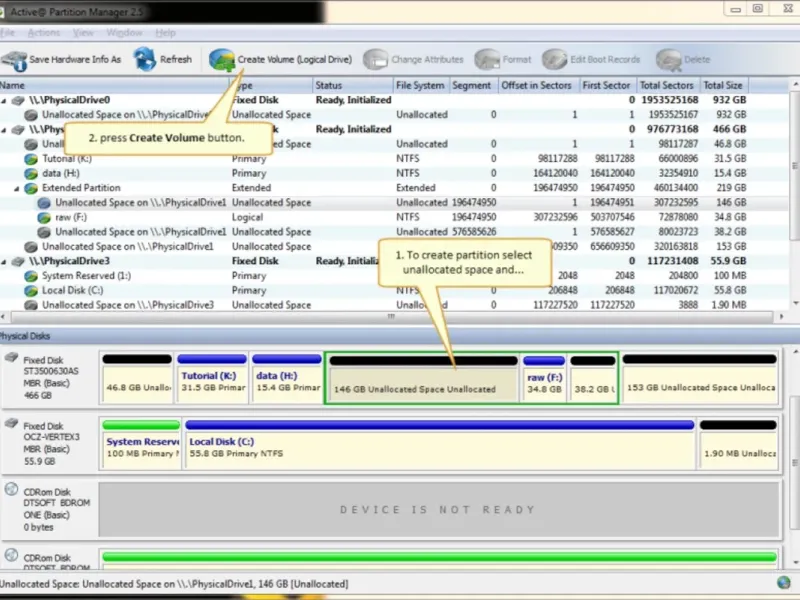Click the partition list's scroll-up arrow
Viewport: 800px width, 600px height.
point(795,84)
